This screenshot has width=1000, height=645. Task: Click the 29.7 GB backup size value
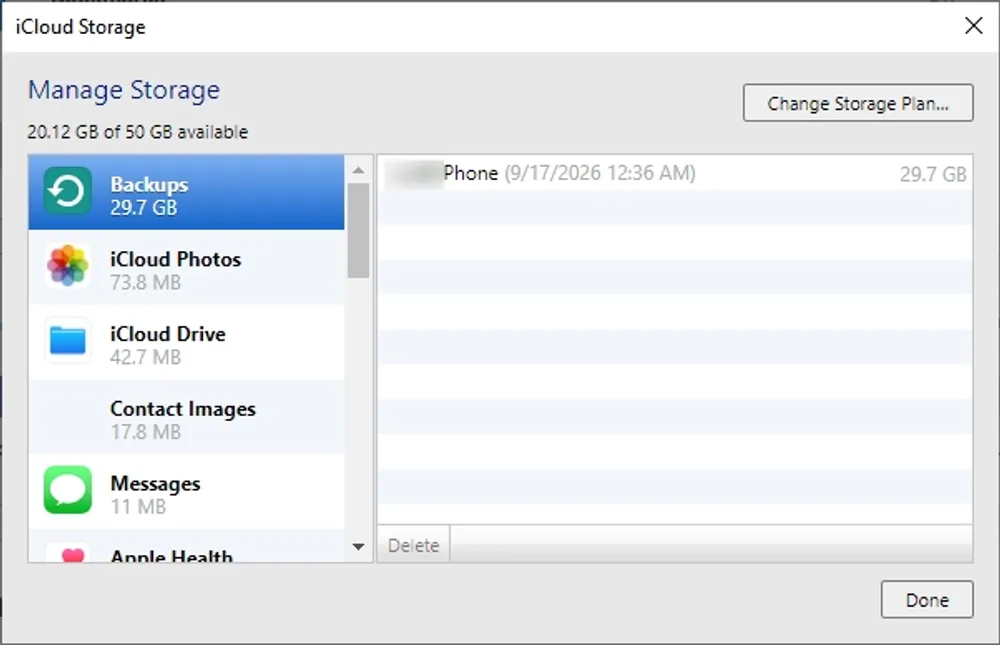point(933,174)
